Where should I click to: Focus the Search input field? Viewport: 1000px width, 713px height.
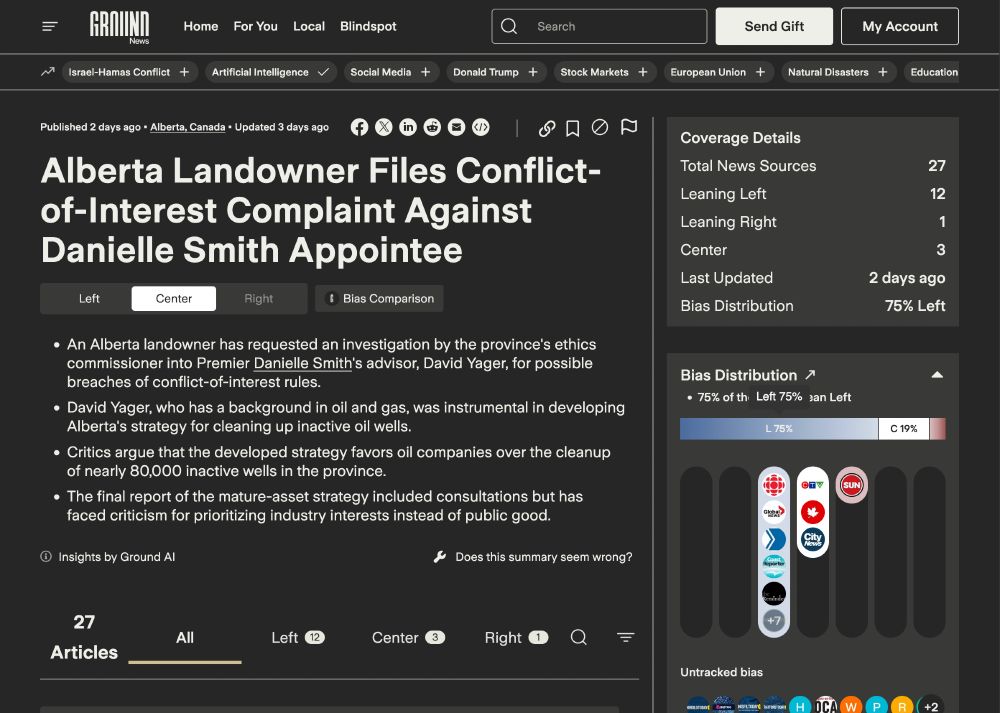[x=599, y=26]
